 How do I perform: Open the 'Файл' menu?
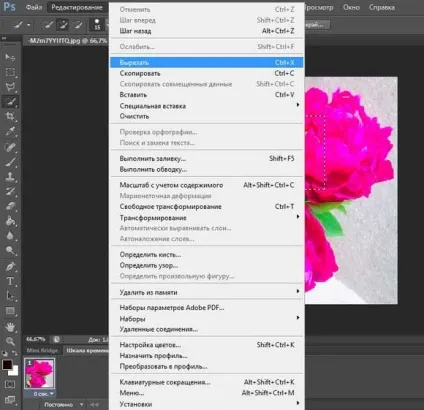pyautogui.click(x=34, y=7)
